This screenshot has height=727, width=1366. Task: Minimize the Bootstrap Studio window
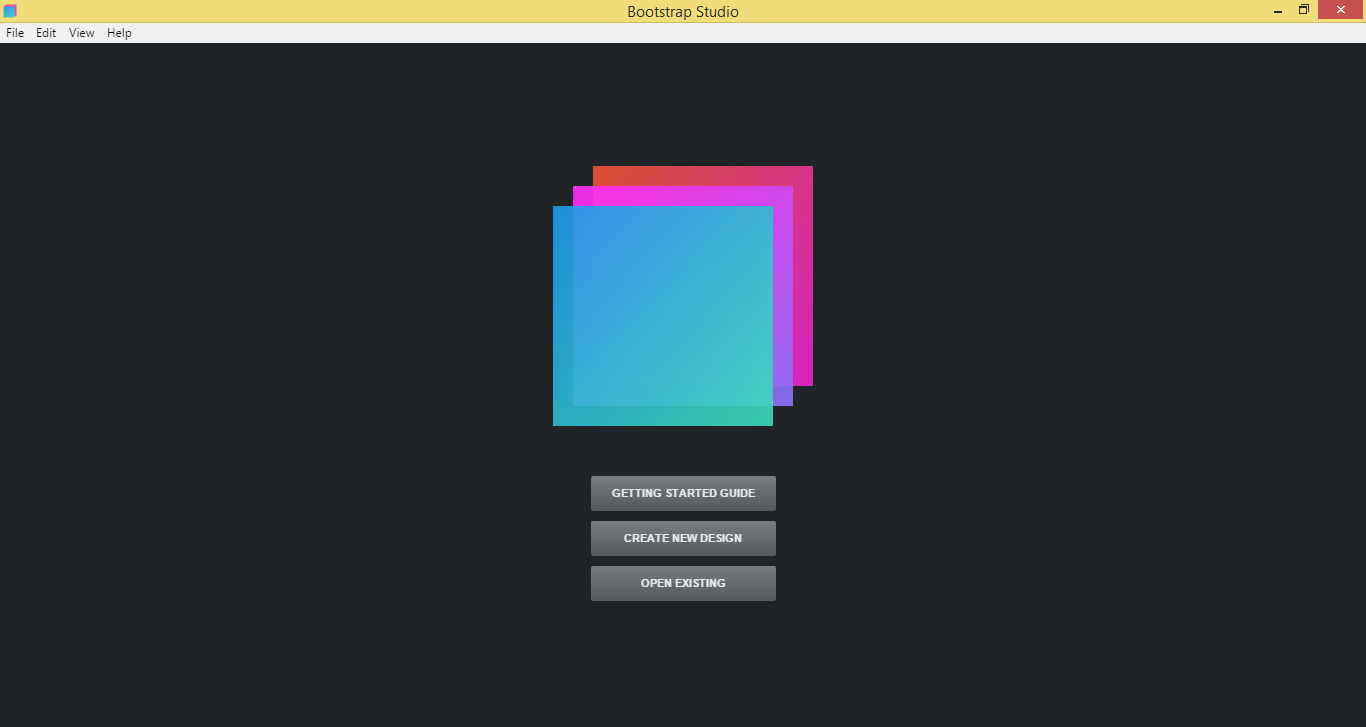coord(1279,10)
